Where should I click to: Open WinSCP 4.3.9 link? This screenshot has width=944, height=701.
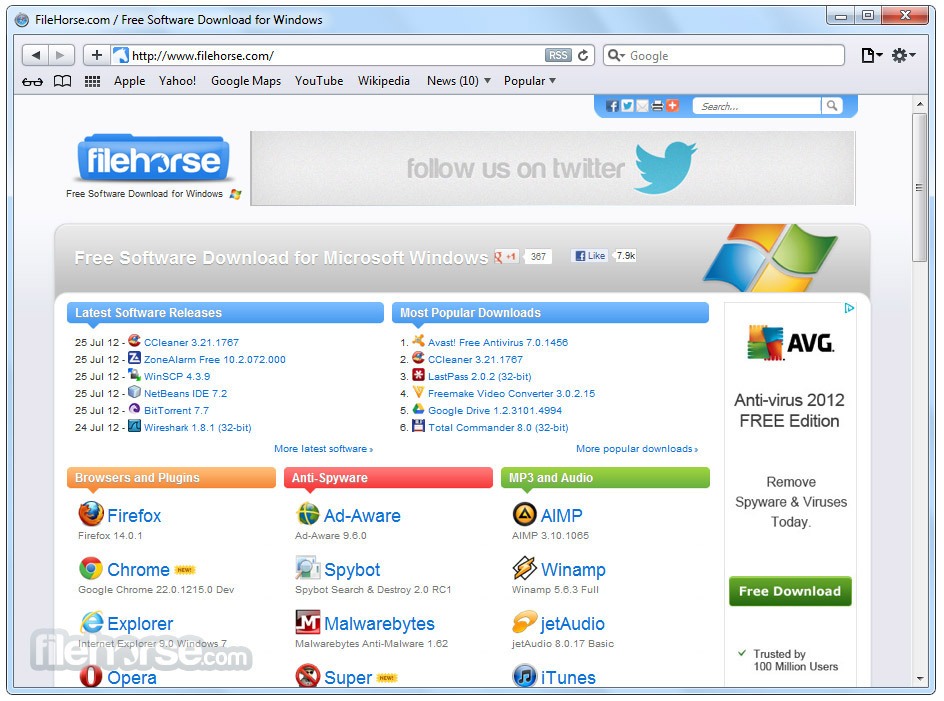coord(177,376)
